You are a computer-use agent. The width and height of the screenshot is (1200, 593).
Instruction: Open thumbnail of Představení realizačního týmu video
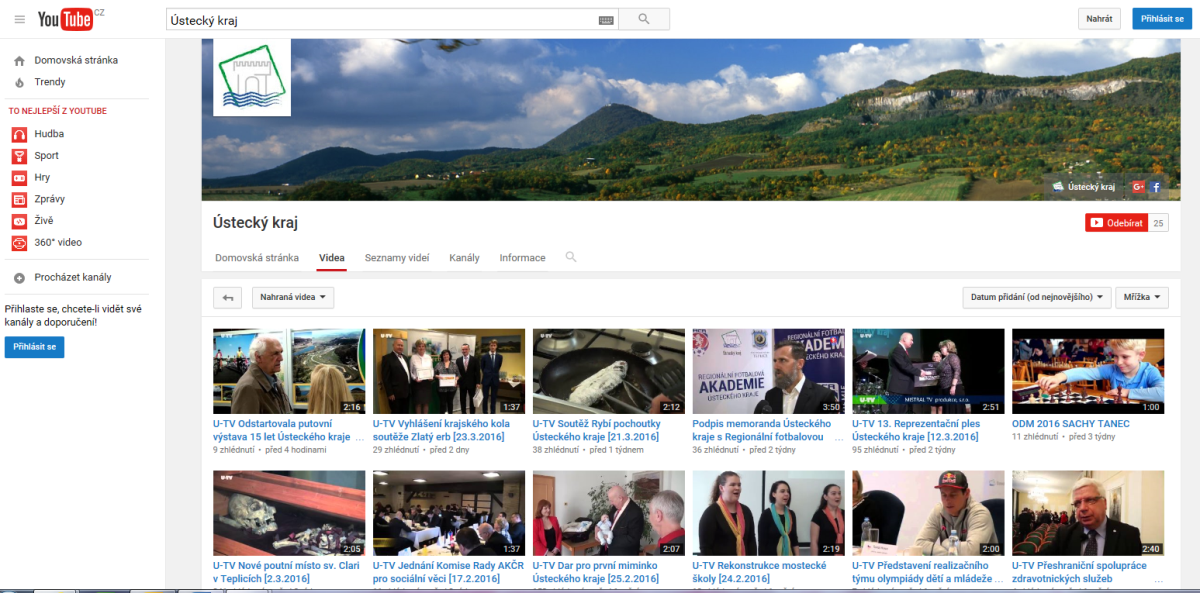(x=928, y=513)
